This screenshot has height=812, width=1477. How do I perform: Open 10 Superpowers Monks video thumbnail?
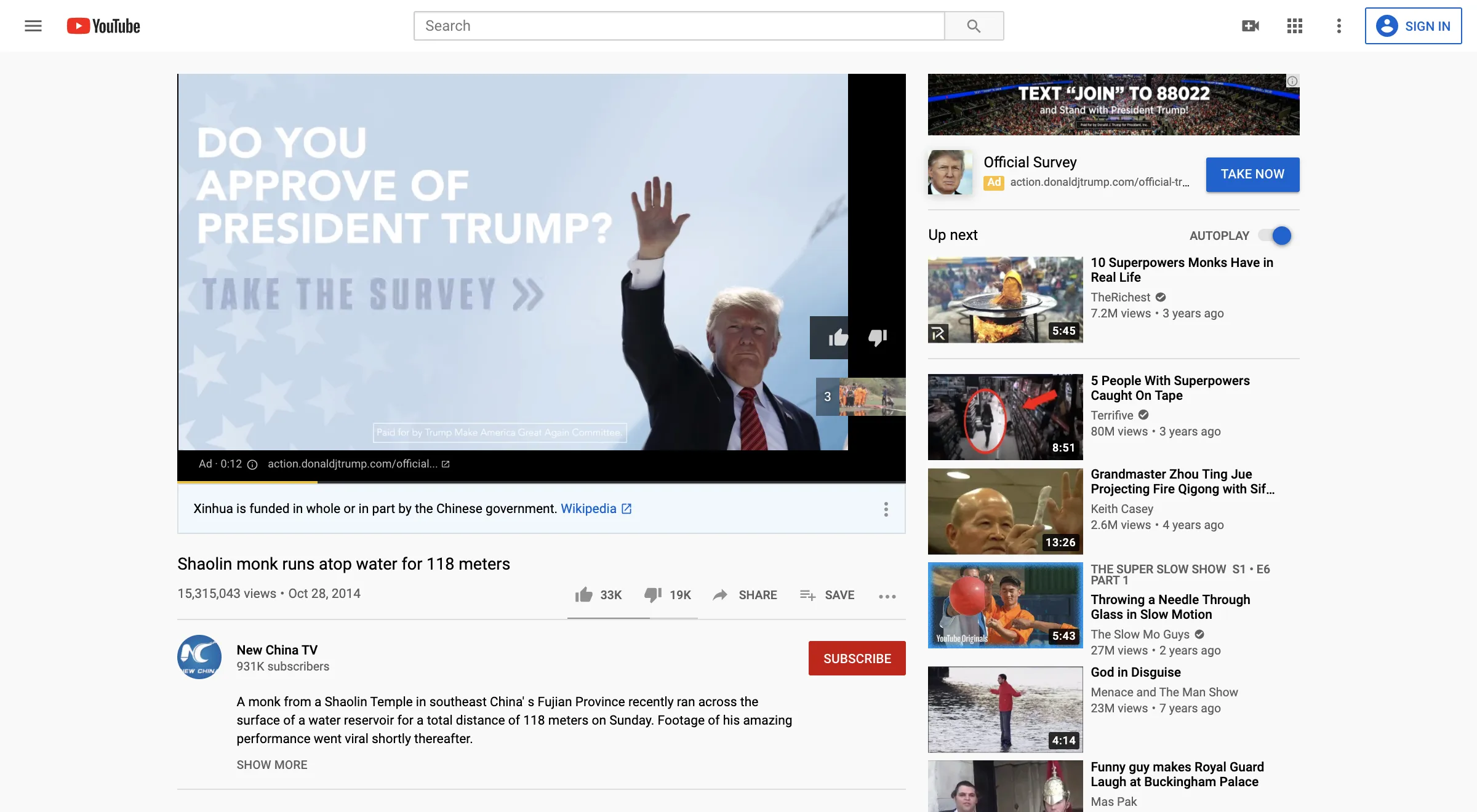click(x=1005, y=300)
